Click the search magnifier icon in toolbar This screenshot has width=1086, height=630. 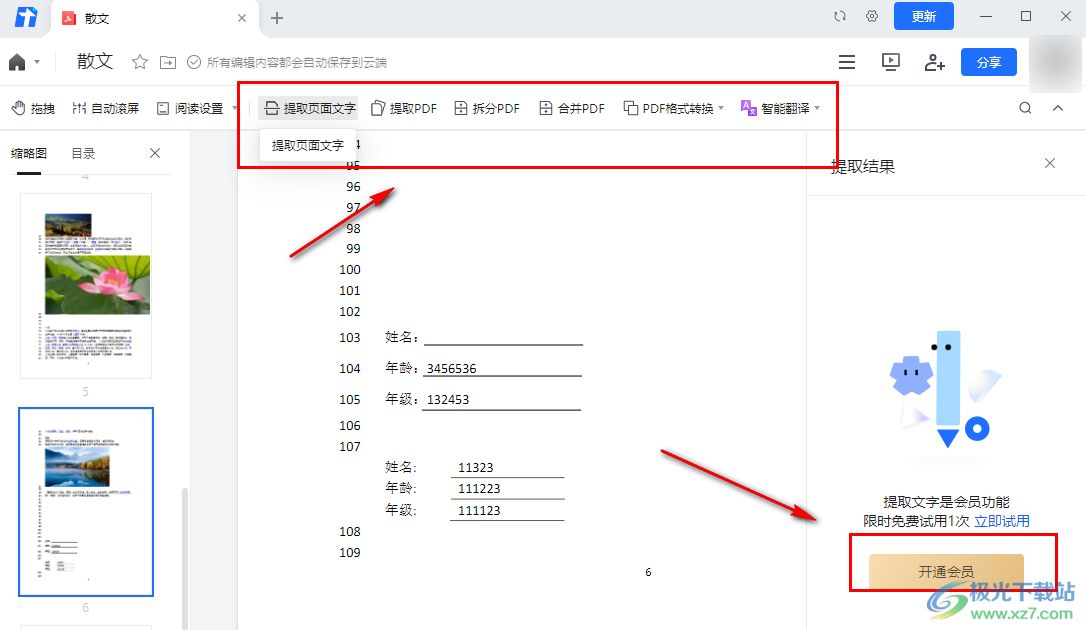click(x=1025, y=108)
